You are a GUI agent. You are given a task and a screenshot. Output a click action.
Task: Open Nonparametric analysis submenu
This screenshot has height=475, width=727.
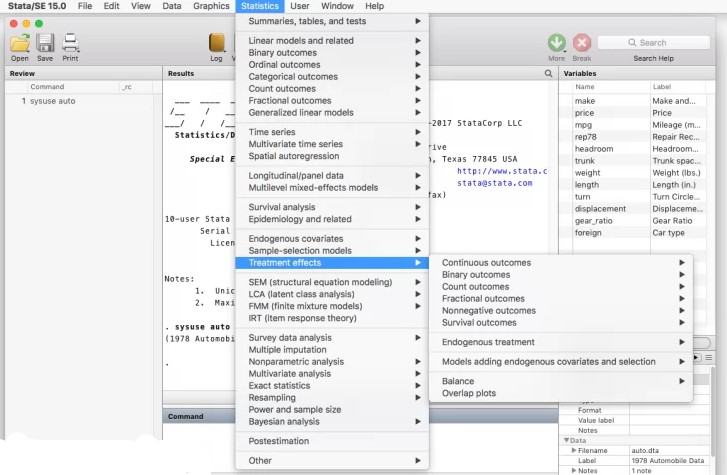click(332, 362)
